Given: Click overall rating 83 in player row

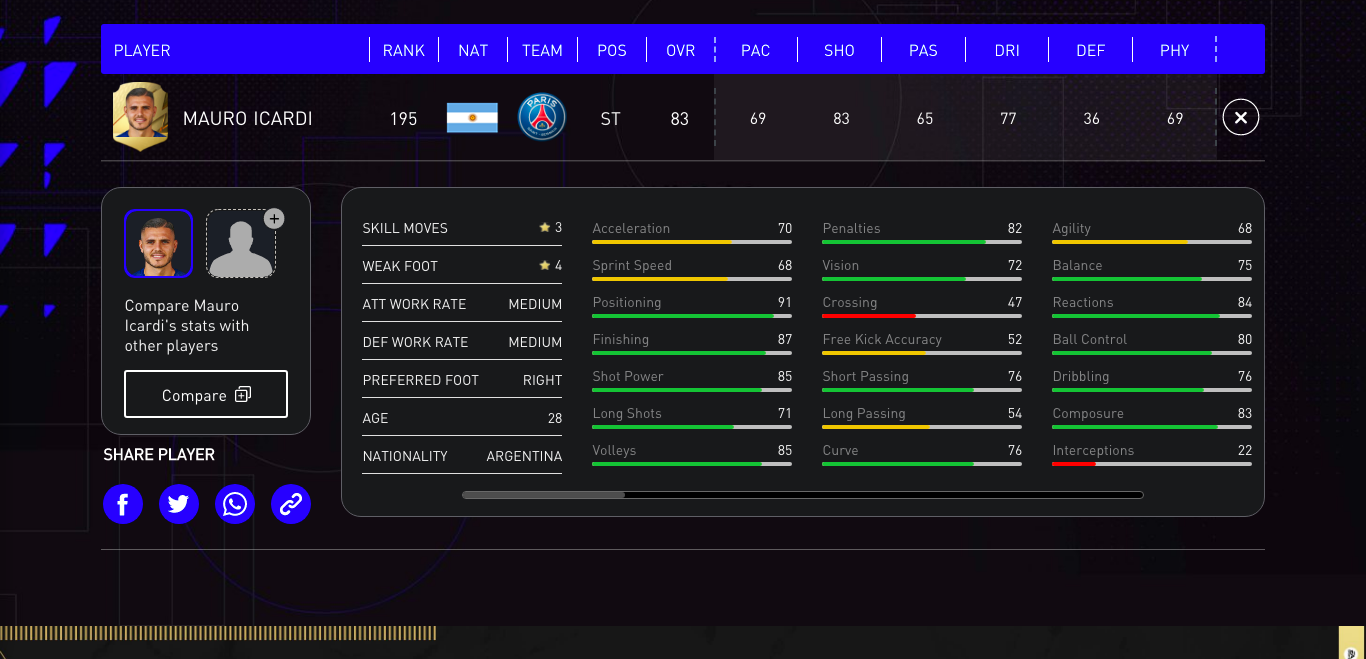Looking at the screenshot, I should pos(680,118).
